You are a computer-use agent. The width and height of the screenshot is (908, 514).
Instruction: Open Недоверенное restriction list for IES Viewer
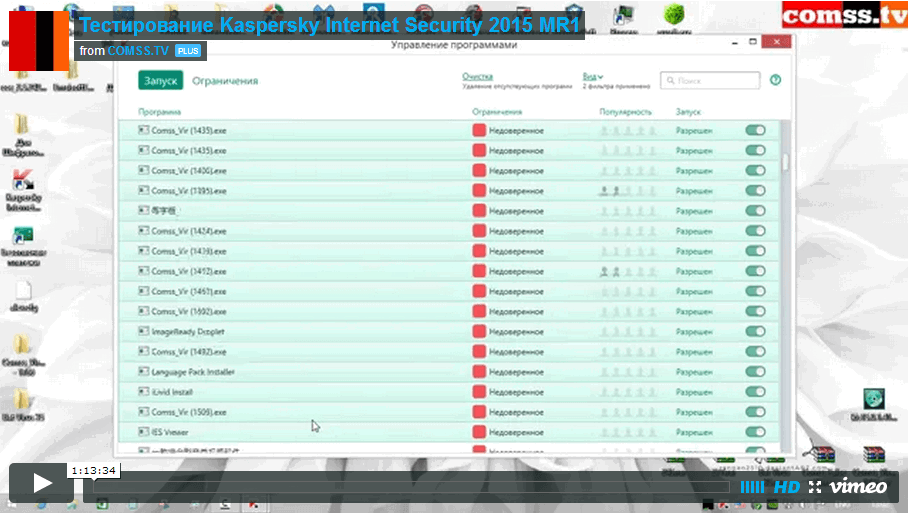pyautogui.click(x=516, y=432)
